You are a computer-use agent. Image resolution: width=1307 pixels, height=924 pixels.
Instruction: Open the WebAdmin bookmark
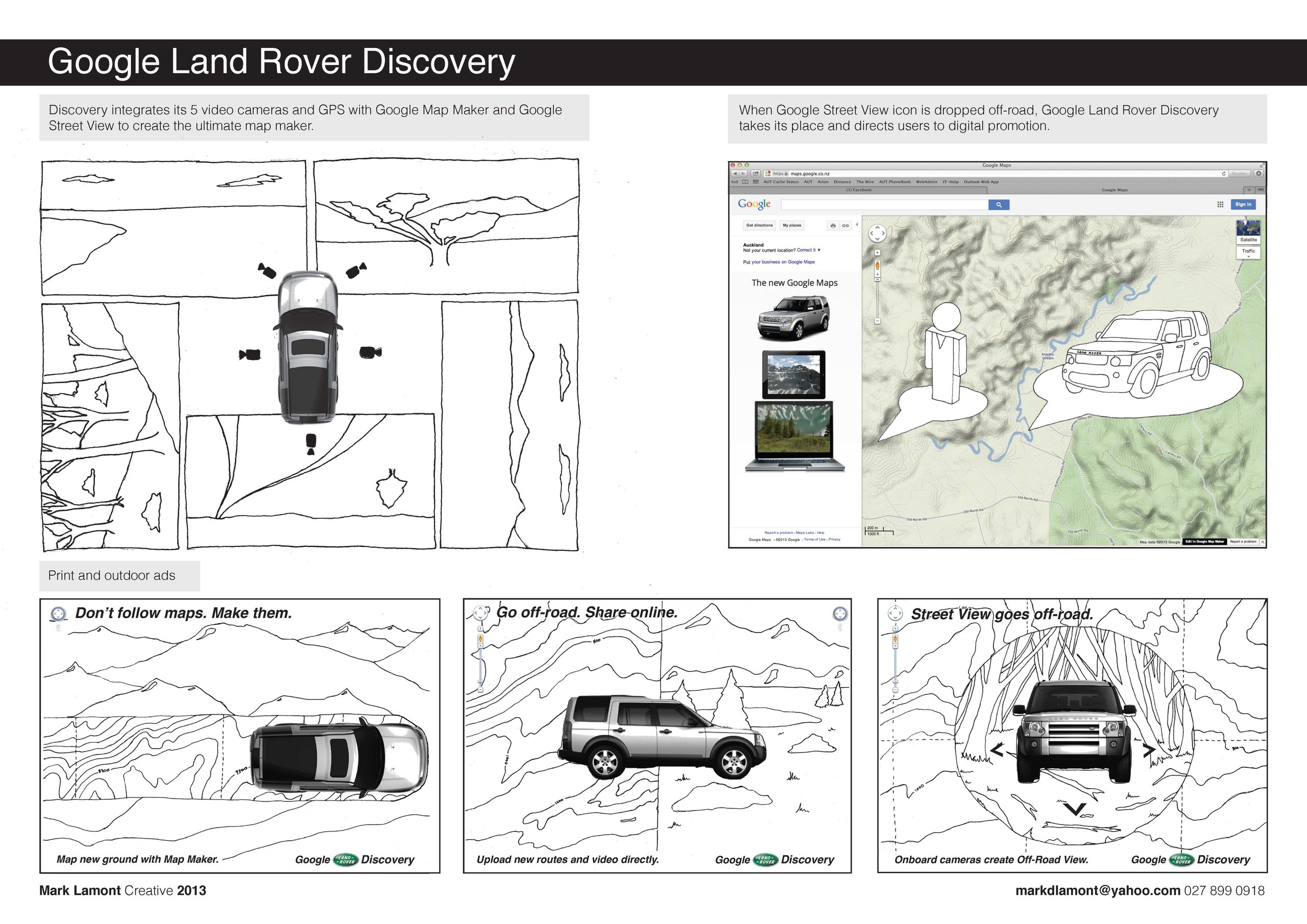(926, 182)
